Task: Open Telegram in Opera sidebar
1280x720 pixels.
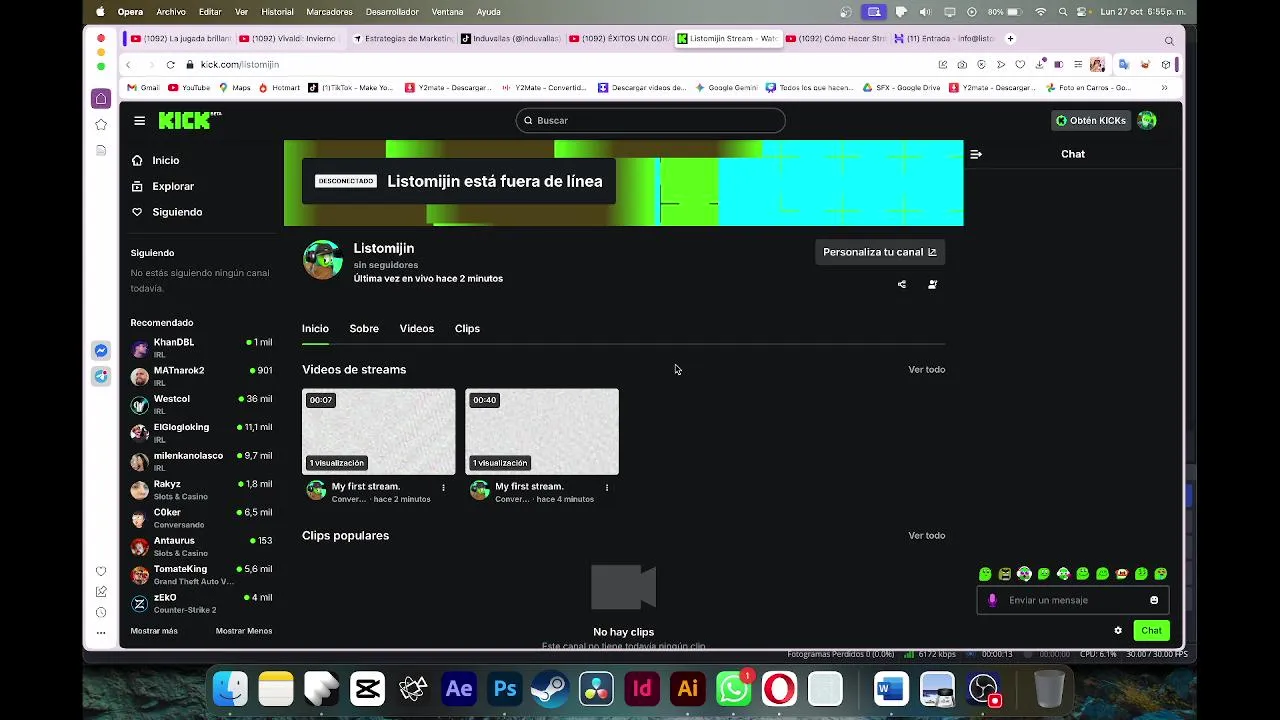Action: pyautogui.click(x=101, y=376)
